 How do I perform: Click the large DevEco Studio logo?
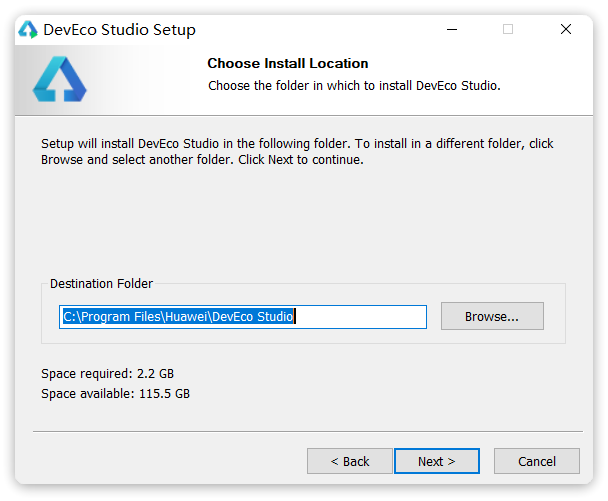tap(59, 79)
